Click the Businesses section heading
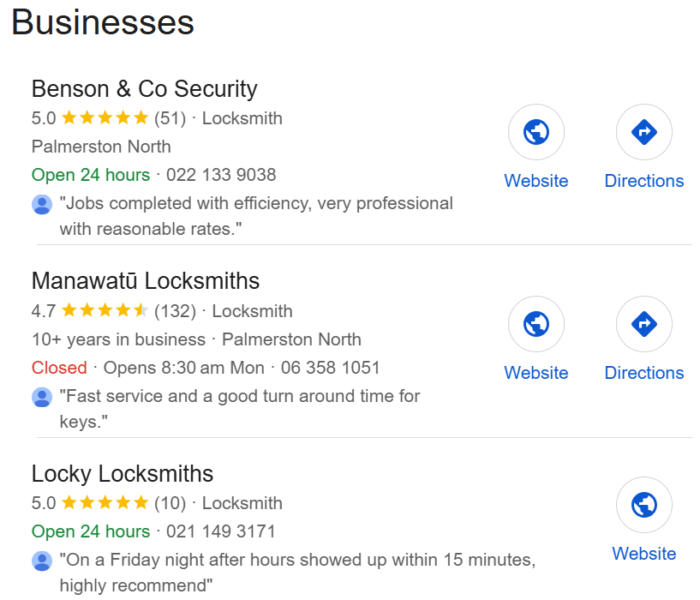The image size is (700, 600). click(x=103, y=22)
